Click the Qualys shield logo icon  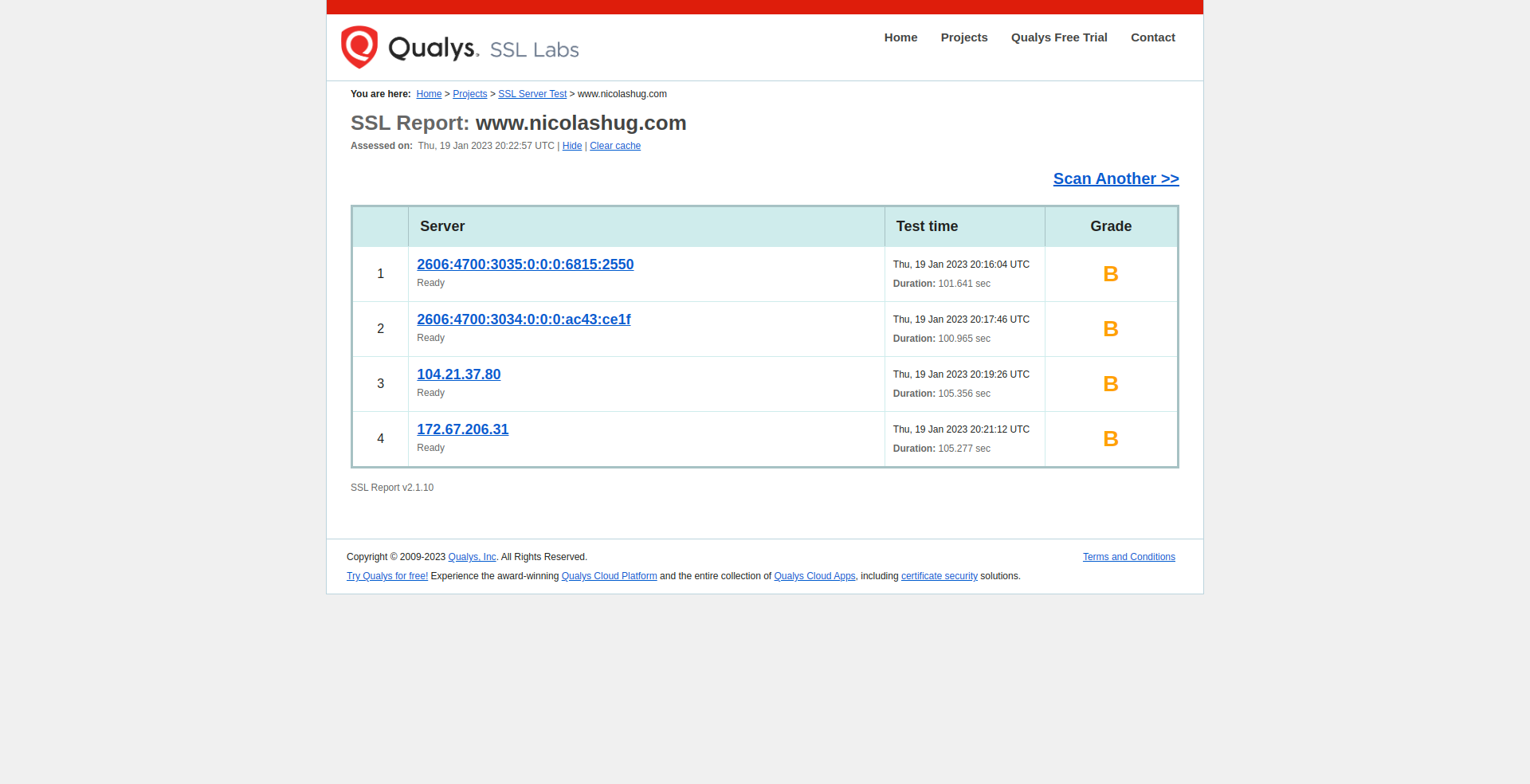(x=359, y=47)
